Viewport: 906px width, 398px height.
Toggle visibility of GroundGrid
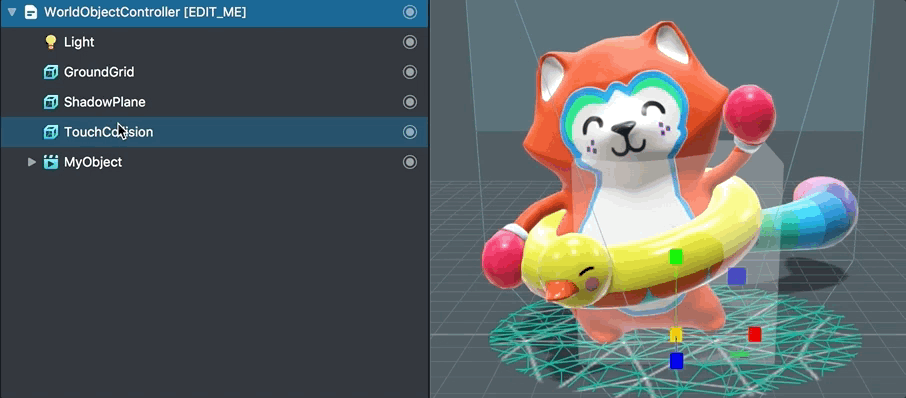[x=410, y=72]
